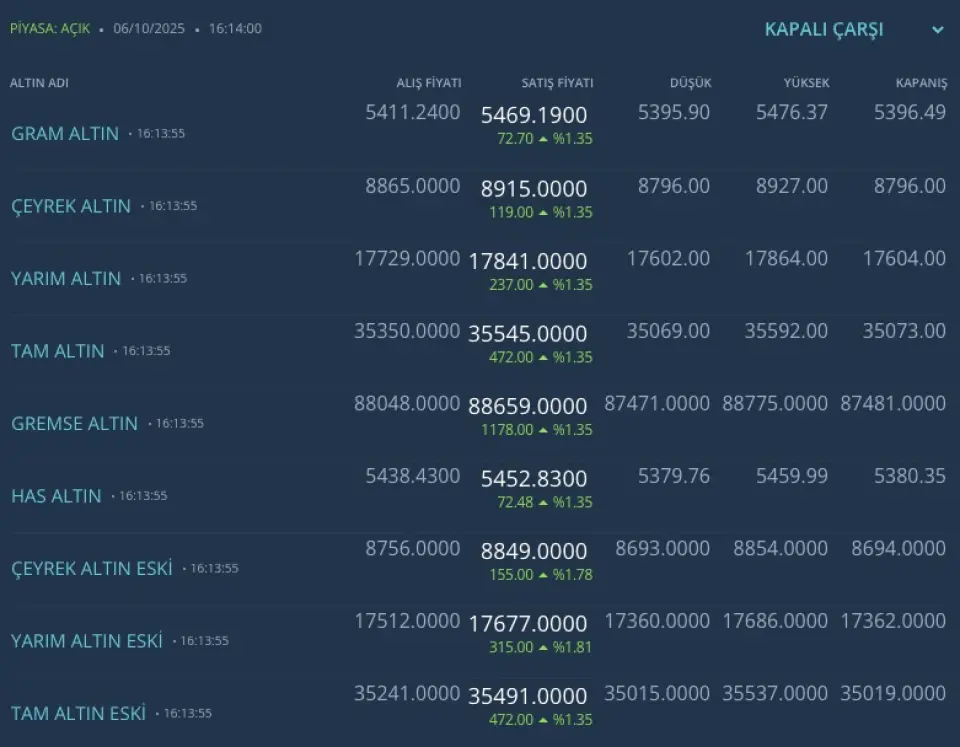Open the ÇEYREK ALTIN ESKİ link
Screen dimensions: 960x747
[92, 568]
